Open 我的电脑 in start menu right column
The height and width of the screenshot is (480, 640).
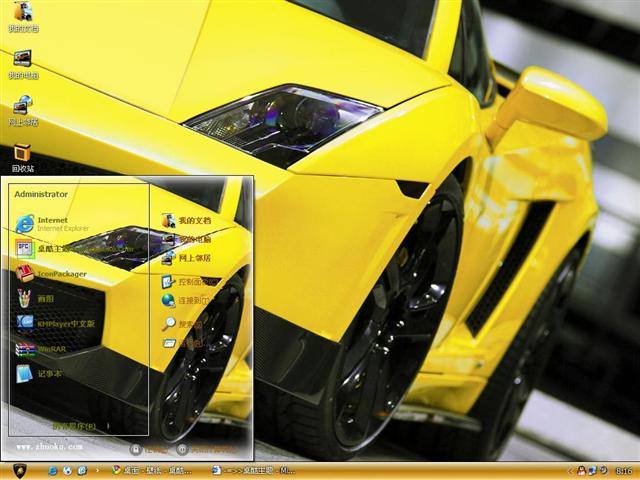[x=186, y=239]
